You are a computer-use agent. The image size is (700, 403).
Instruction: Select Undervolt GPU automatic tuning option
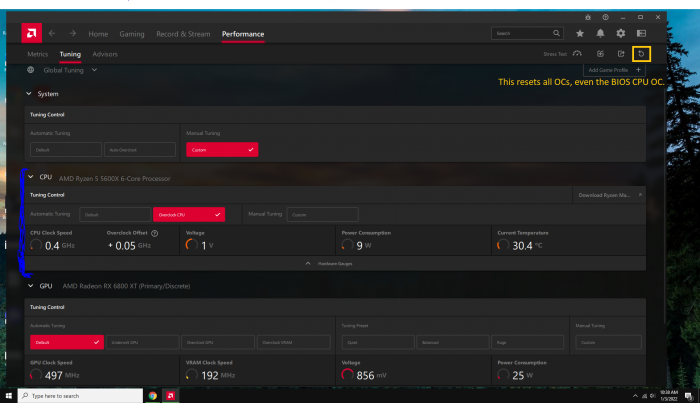(x=142, y=342)
